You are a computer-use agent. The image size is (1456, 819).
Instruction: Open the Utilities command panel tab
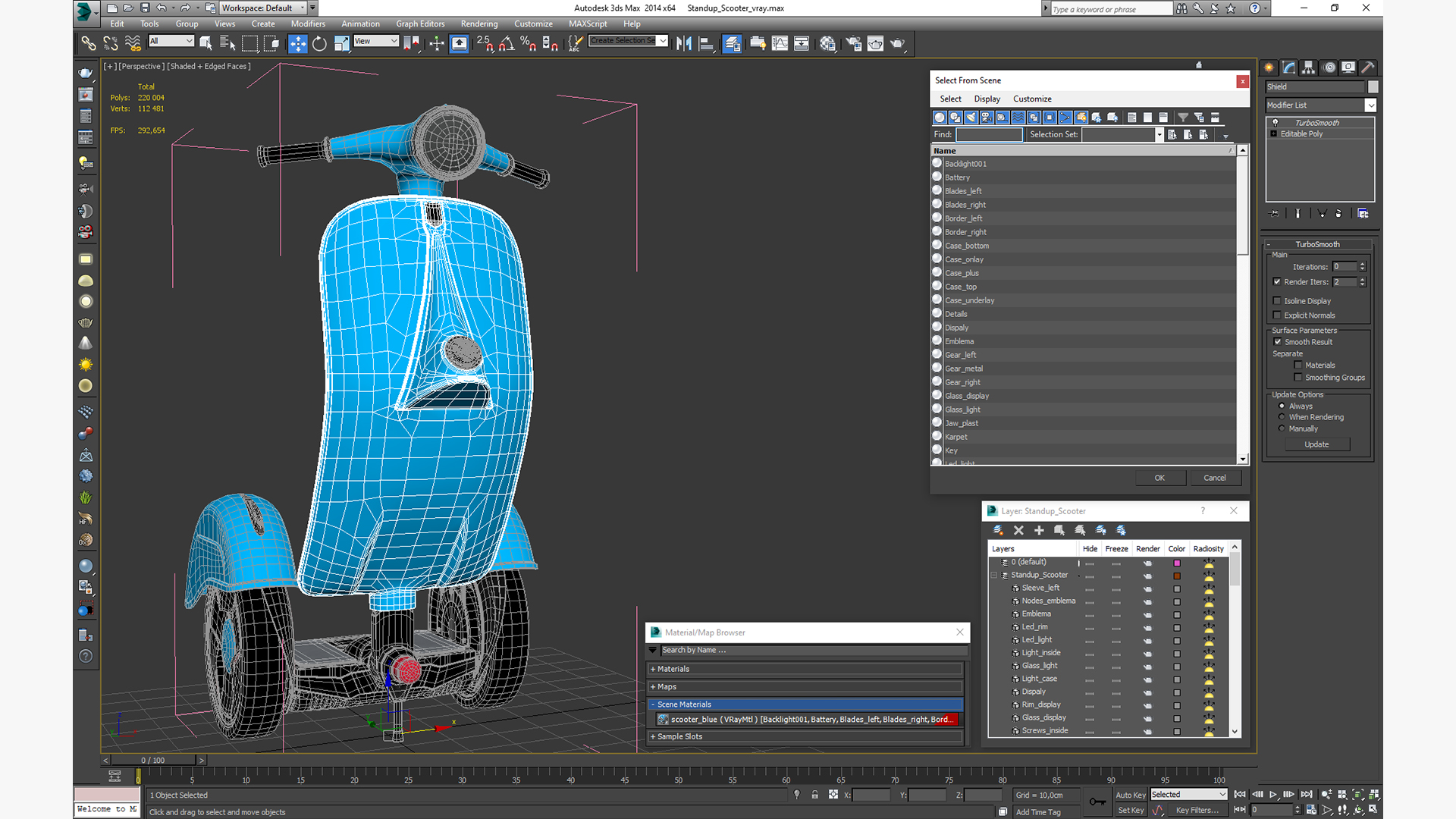1368,67
